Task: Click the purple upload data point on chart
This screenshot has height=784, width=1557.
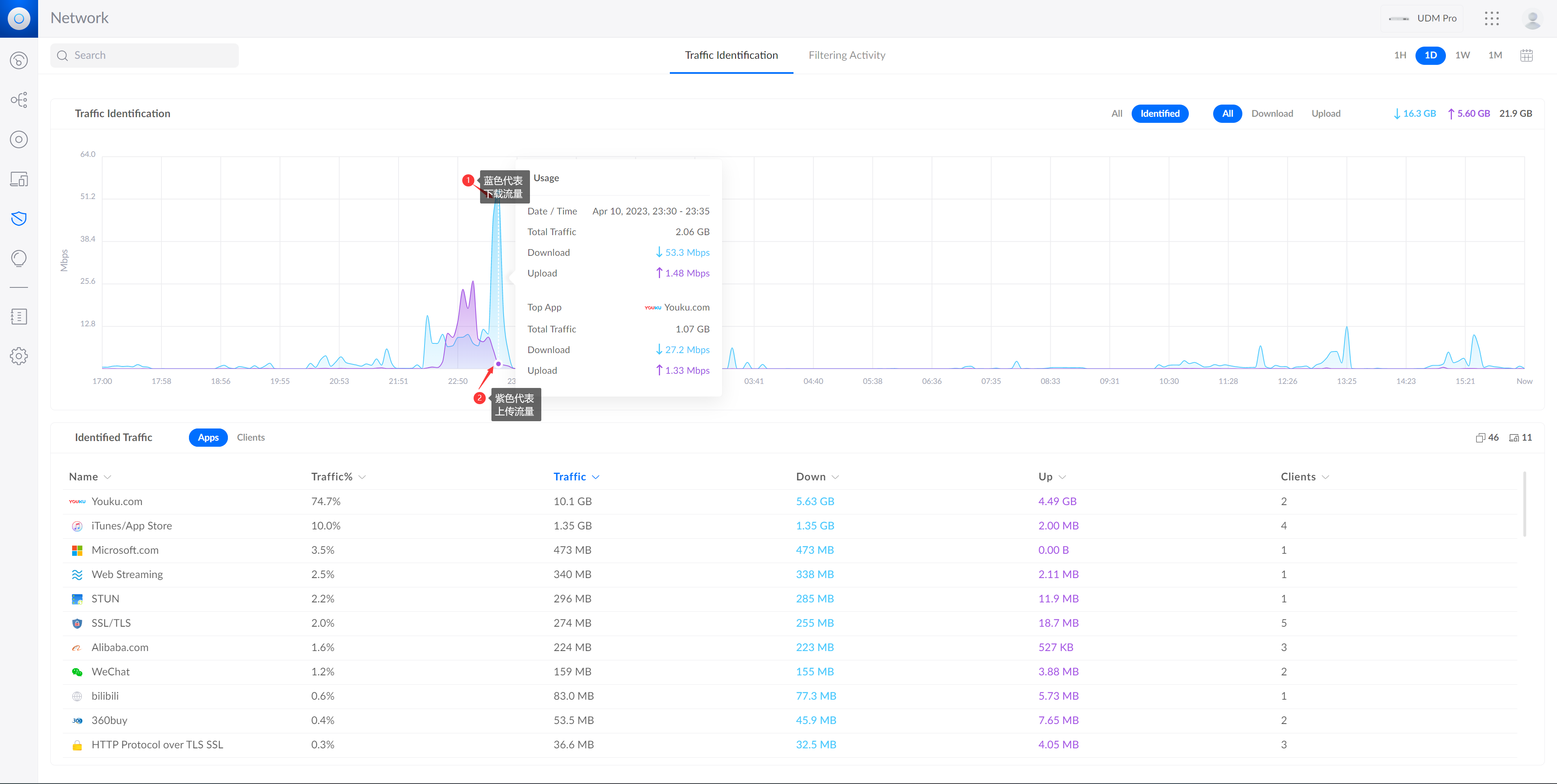Action: pos(498,364)
